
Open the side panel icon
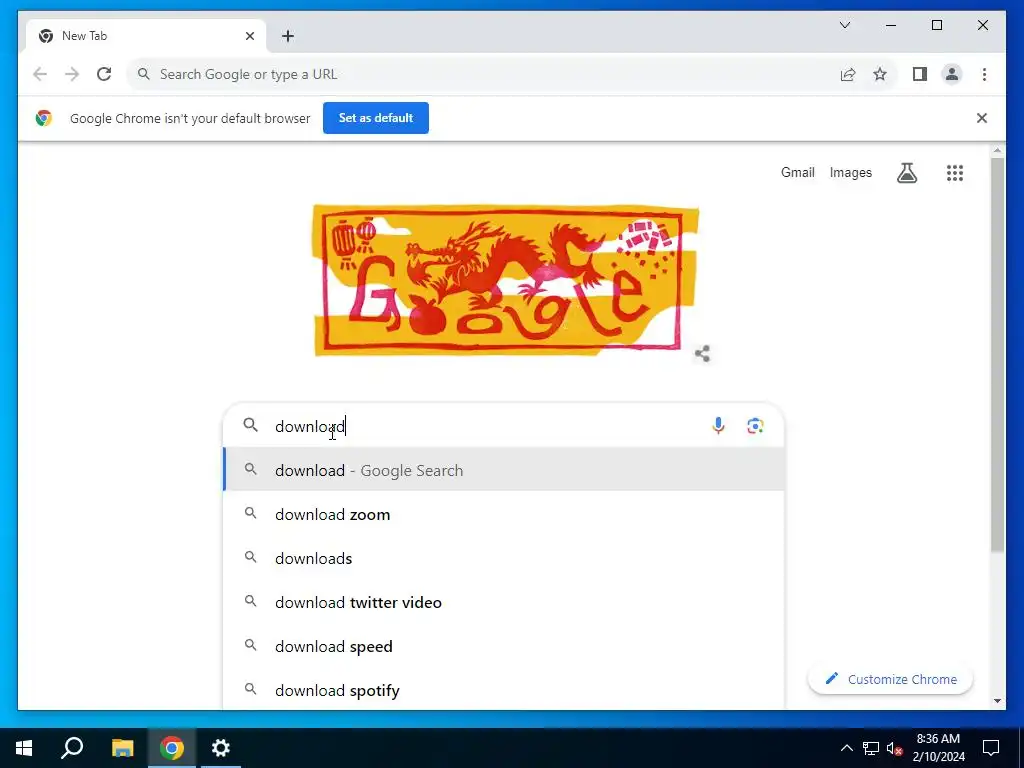click(x=920, y=74)
